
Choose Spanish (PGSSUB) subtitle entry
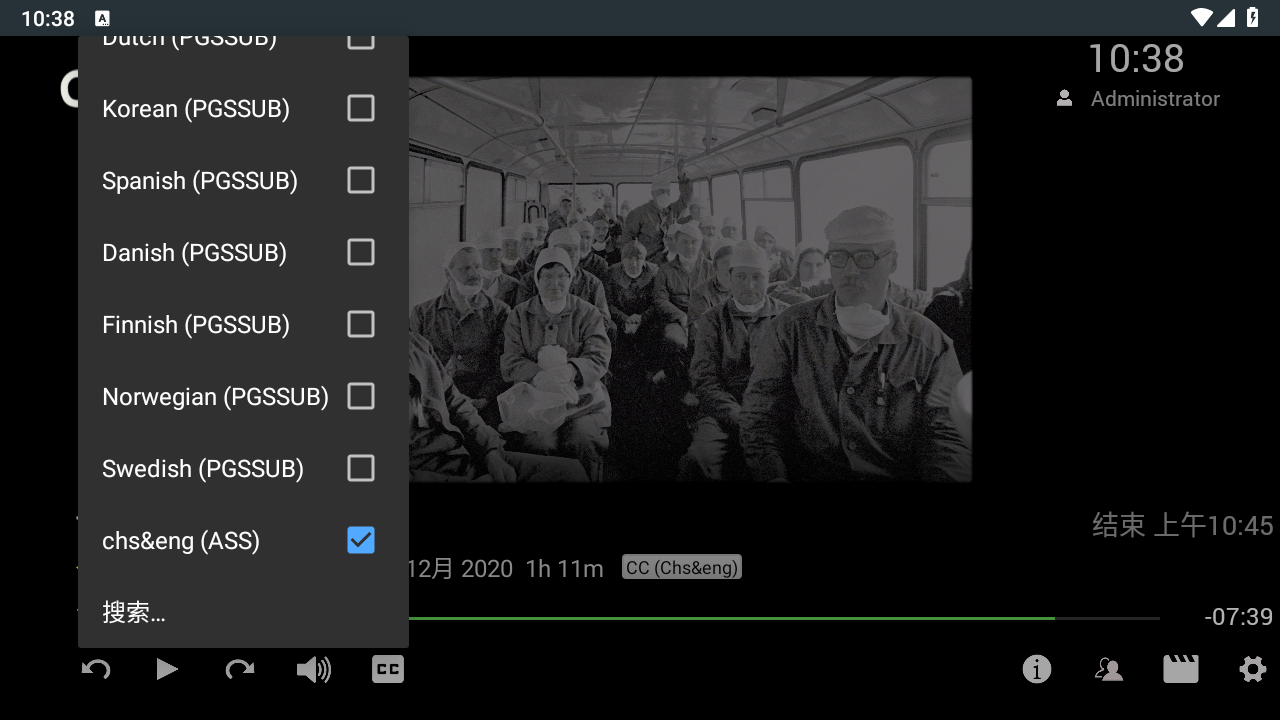pos(244,180)
